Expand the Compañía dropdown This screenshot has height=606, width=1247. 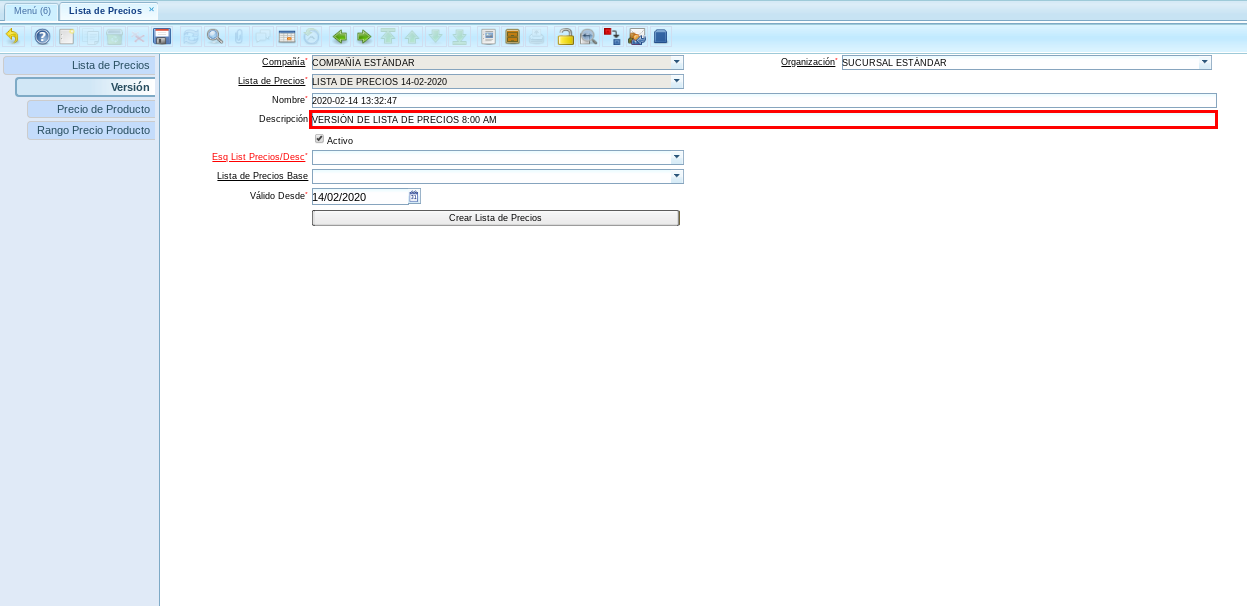pos(677,62)
